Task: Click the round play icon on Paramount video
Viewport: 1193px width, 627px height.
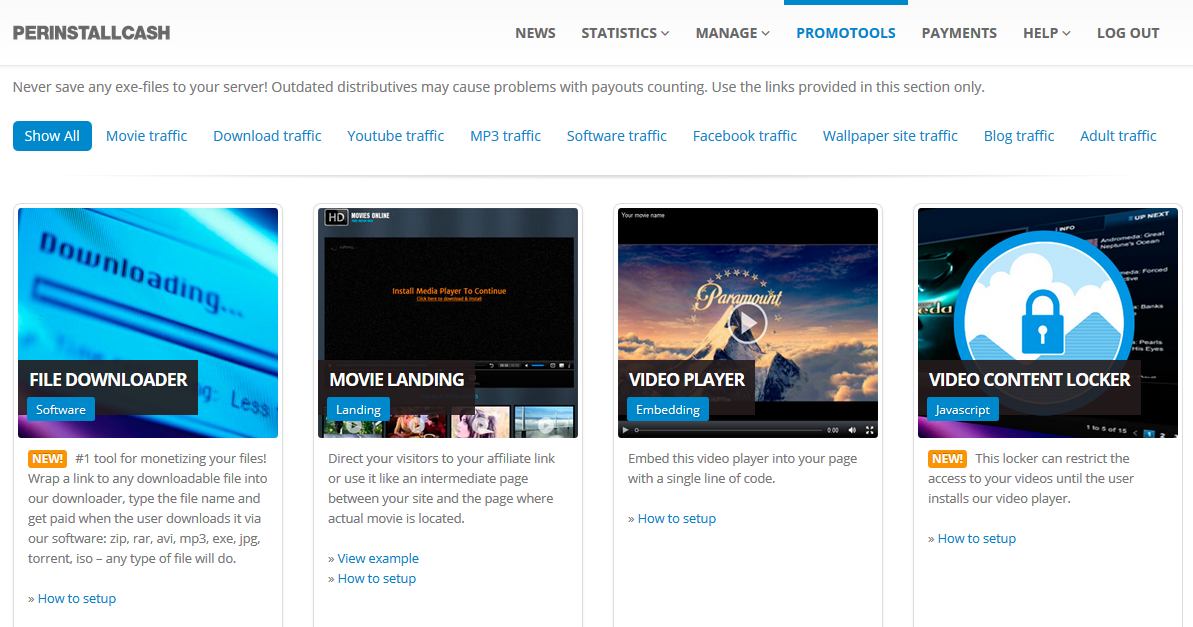Action: coord(748,323)
